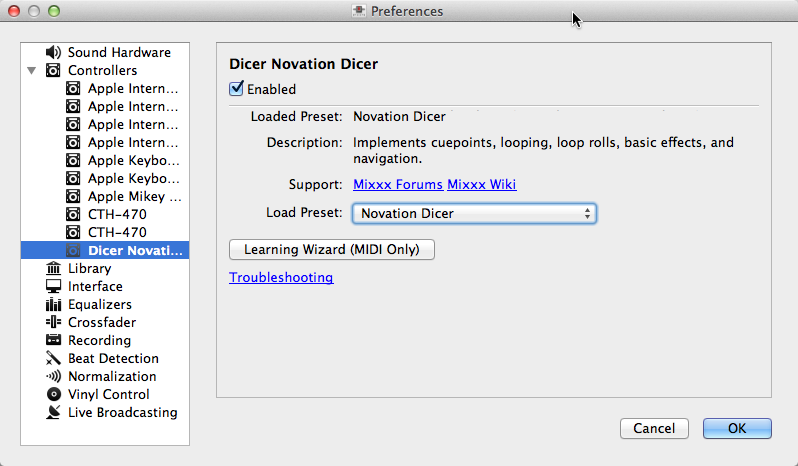This screenshot has height=466, width=798.
Task: Uncheck the Enabled checkbox
Action: [237, 89]
